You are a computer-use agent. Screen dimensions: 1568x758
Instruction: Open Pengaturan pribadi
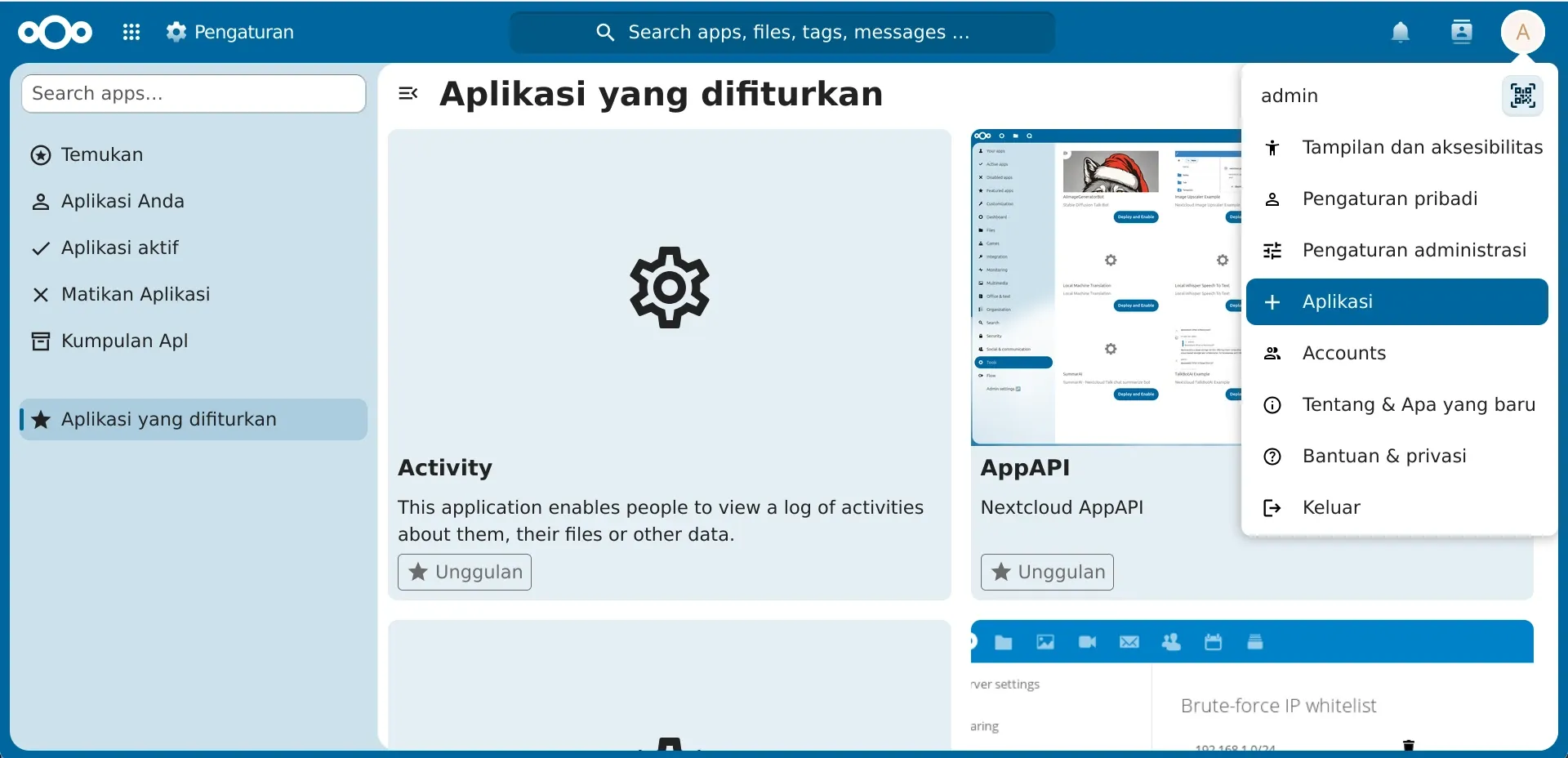(x=1397, y=198)
